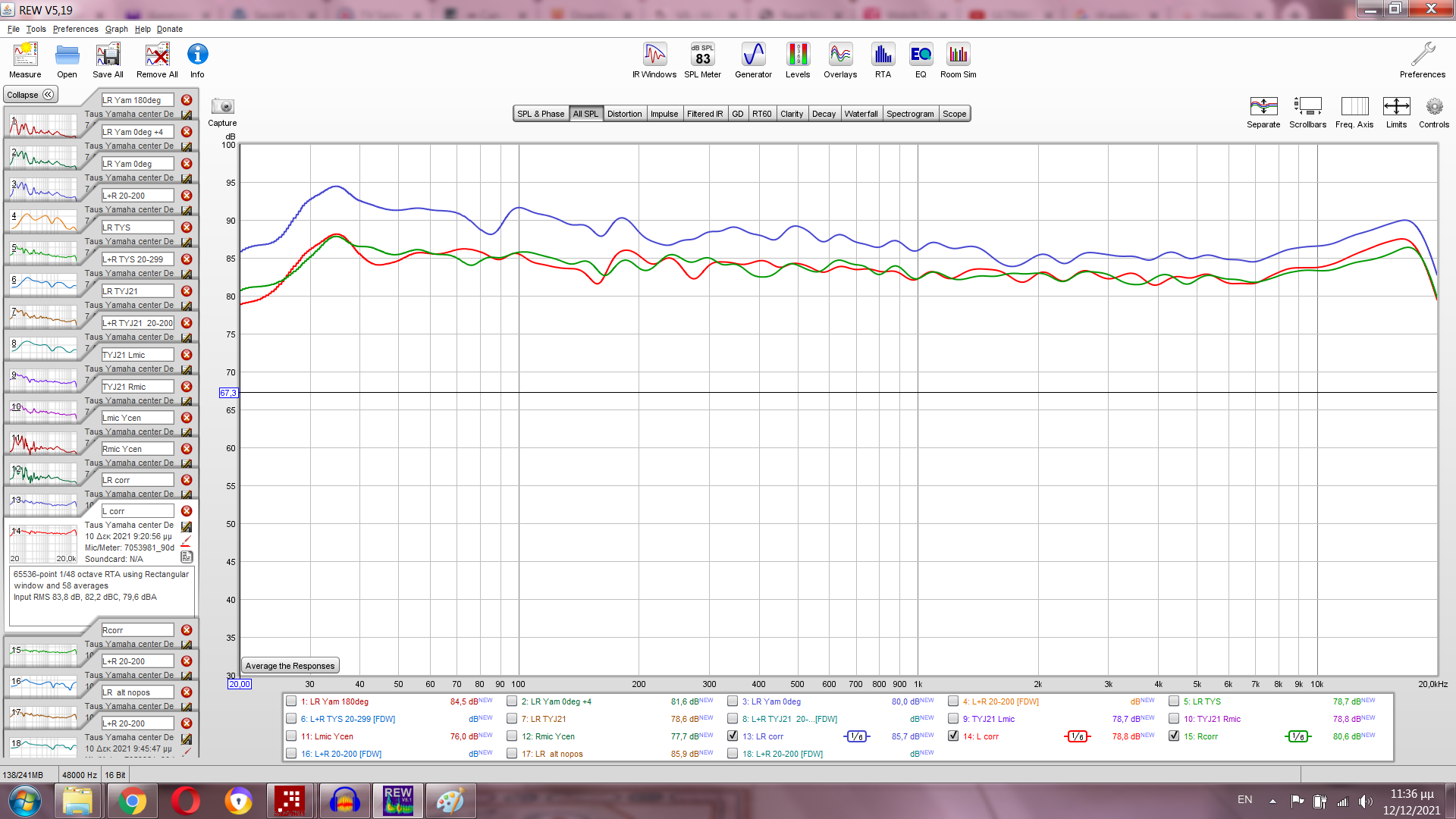Enable the 1: LR Yam 180deg trace
Image resolution: width=1456 pixels, height=819 pixels.
click(x=291, y=701)
